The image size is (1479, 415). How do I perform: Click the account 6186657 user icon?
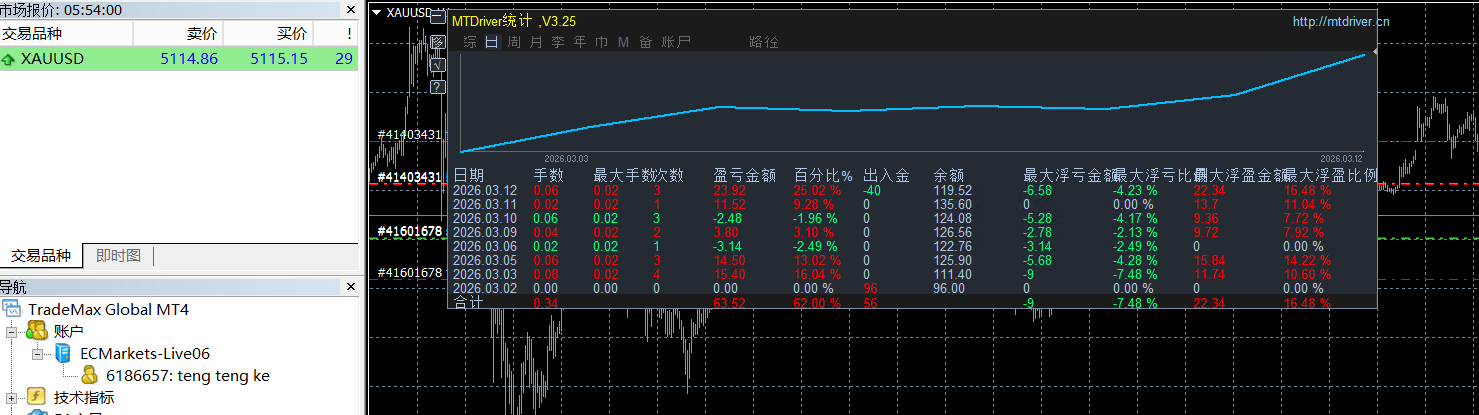(89, 376)
